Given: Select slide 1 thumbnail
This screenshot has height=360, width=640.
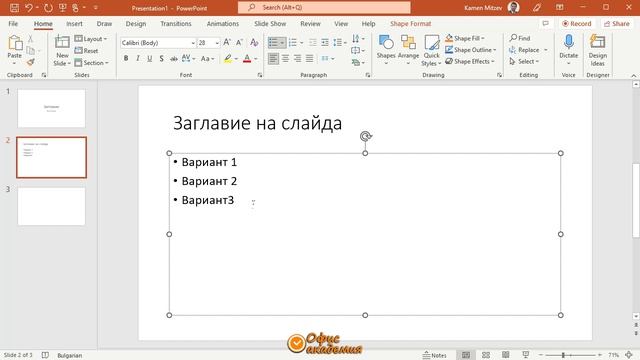Looking at the screenshot, I should pos(51,108).
